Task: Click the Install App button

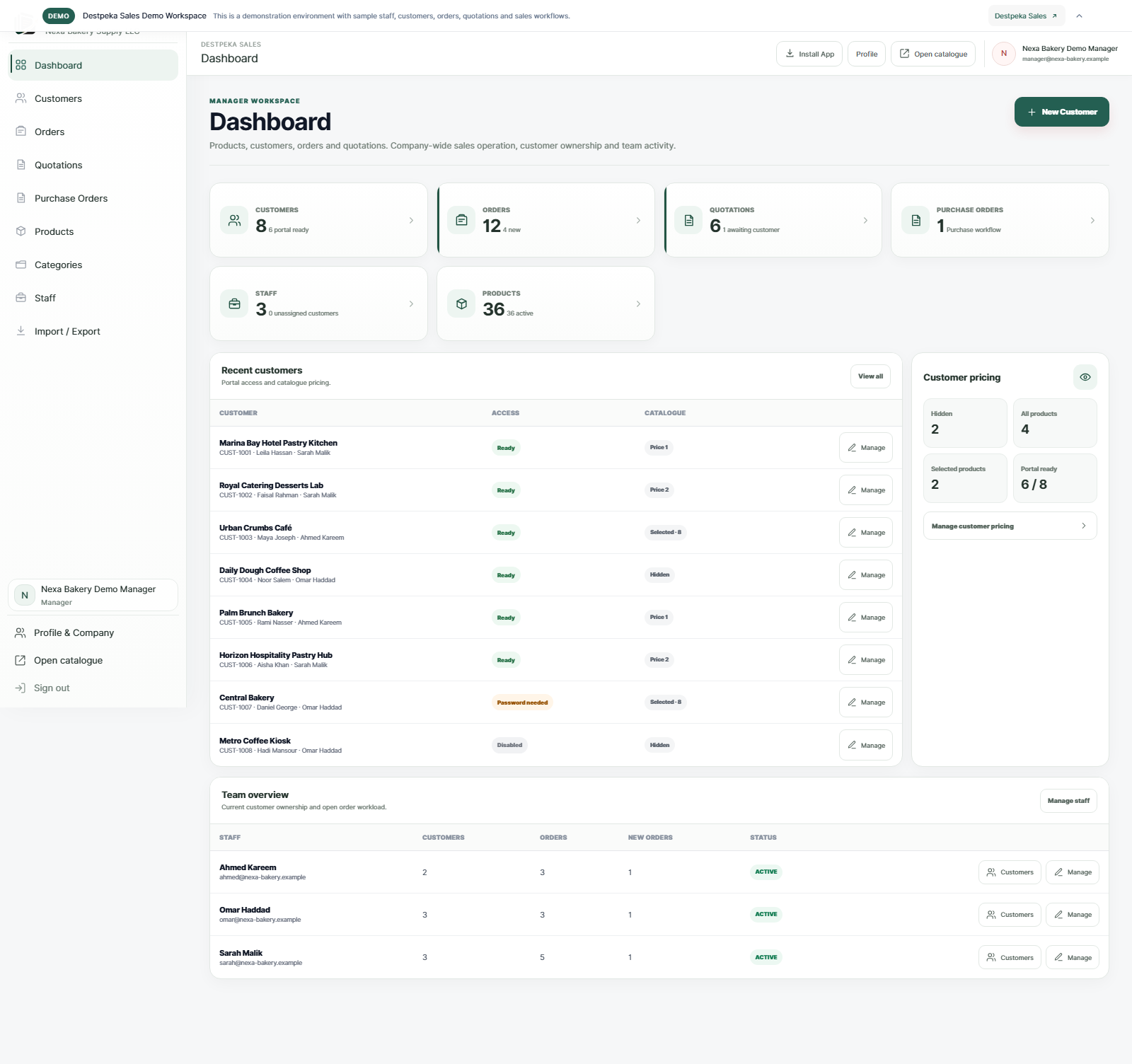Action: click(809, 54)
